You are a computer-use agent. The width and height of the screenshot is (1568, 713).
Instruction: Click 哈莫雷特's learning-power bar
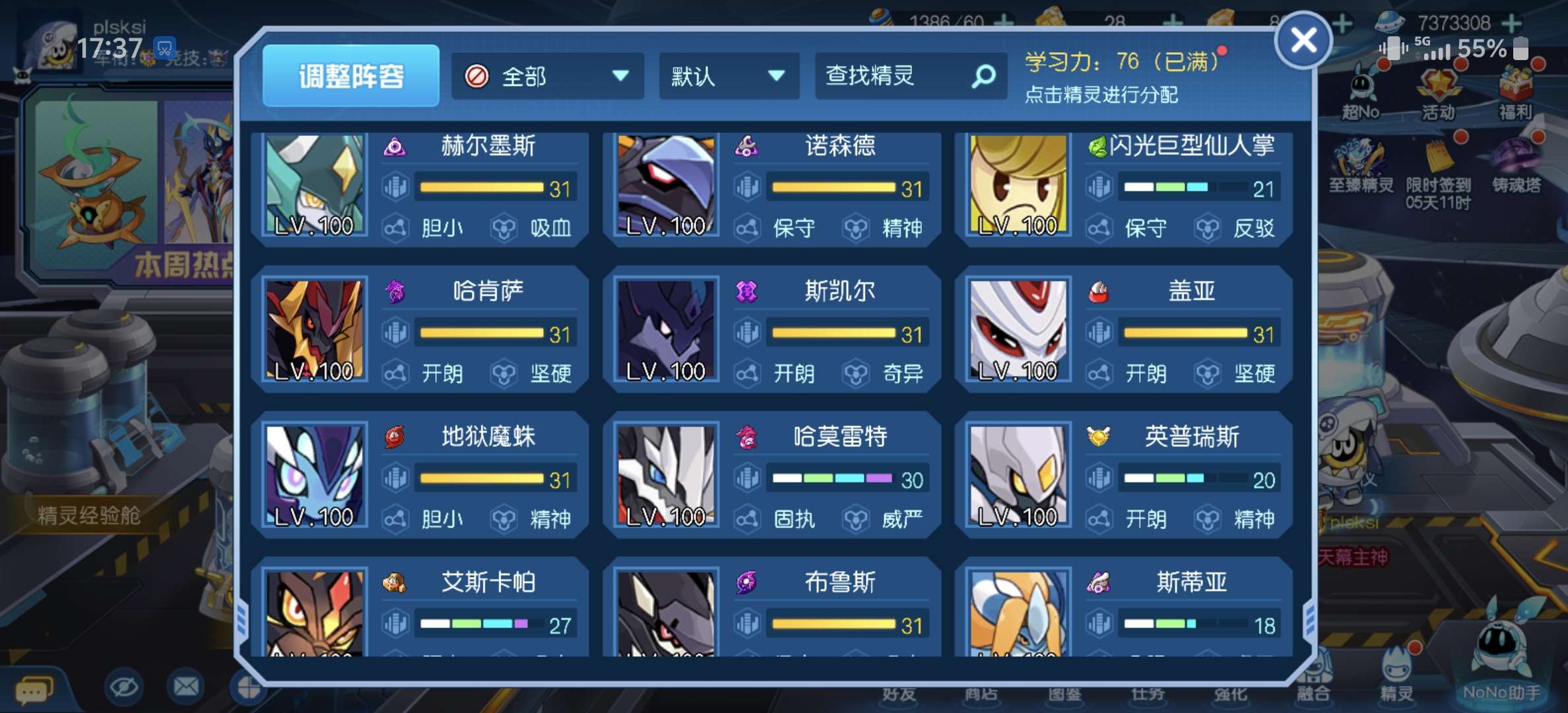pyautogui.click(x=848, y=479)
